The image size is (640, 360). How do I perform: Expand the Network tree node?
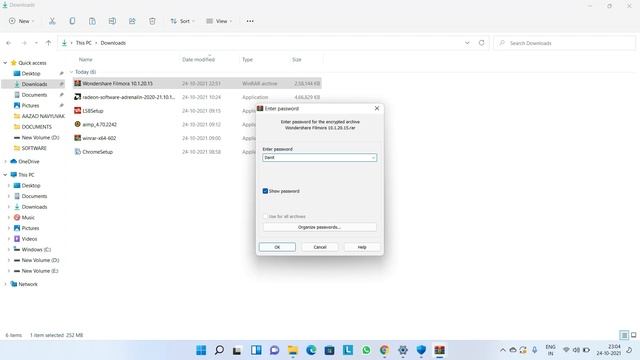pos(5,284)
